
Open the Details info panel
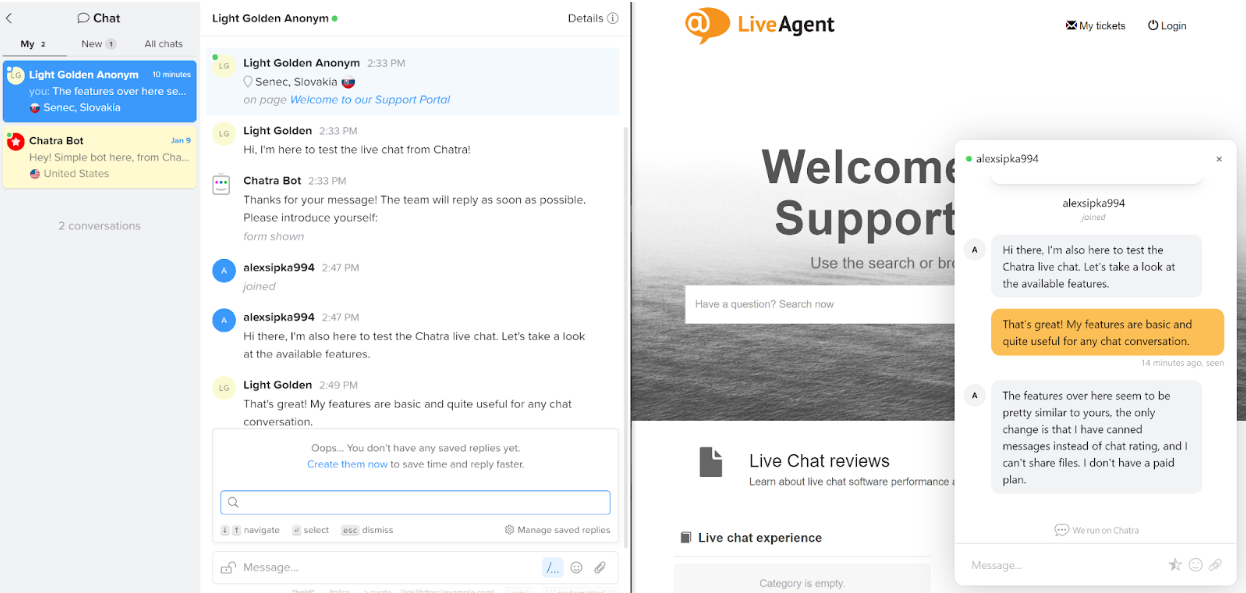click(592, 18)
